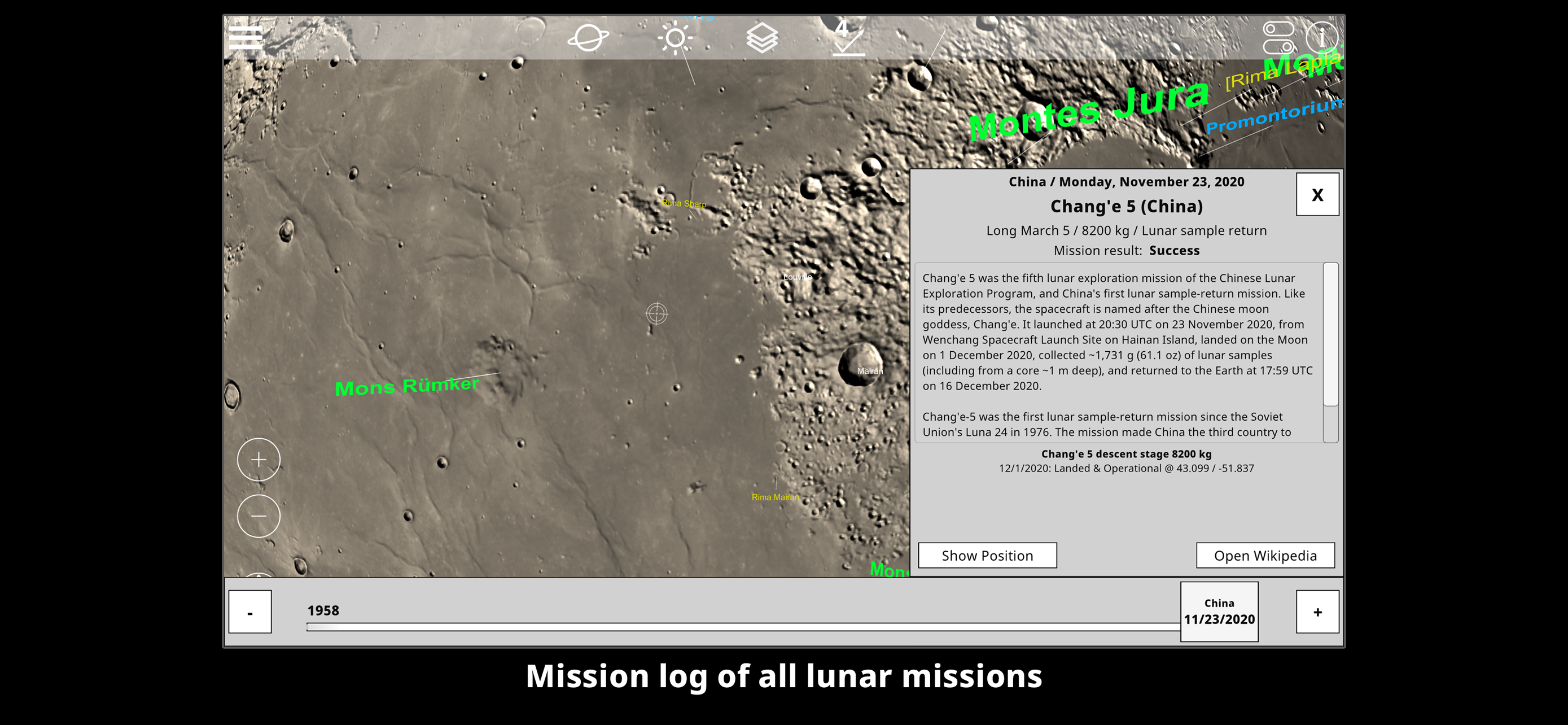Zoom out with the circled minus

click(x=259, y=516)
